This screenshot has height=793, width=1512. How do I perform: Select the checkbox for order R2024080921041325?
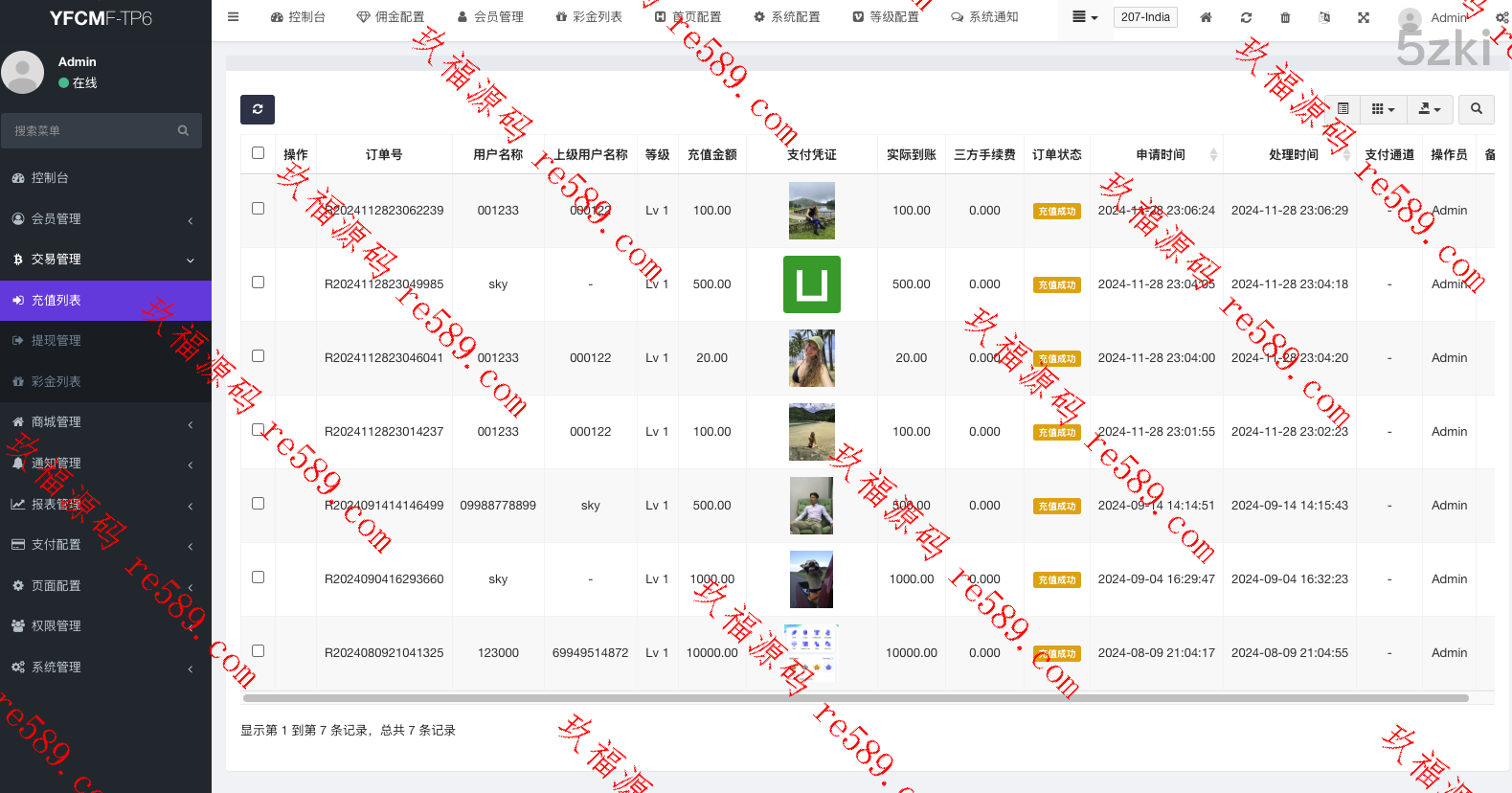click(x=258, y=651)
